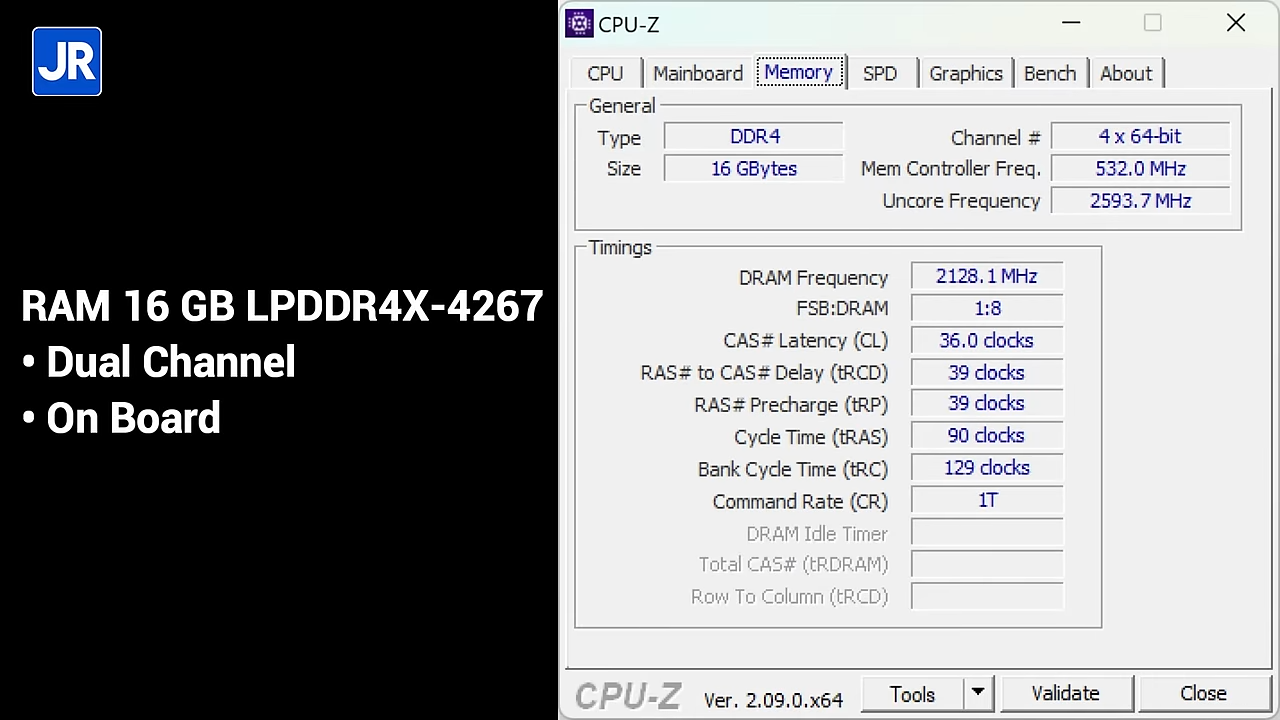Click the CAS# Latency value field

[x=986, y=341]
